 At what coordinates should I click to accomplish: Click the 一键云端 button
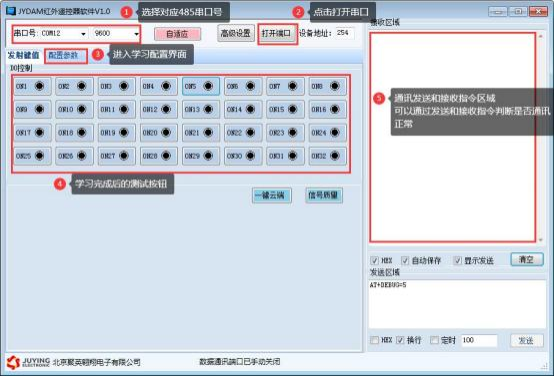(272, 195)
